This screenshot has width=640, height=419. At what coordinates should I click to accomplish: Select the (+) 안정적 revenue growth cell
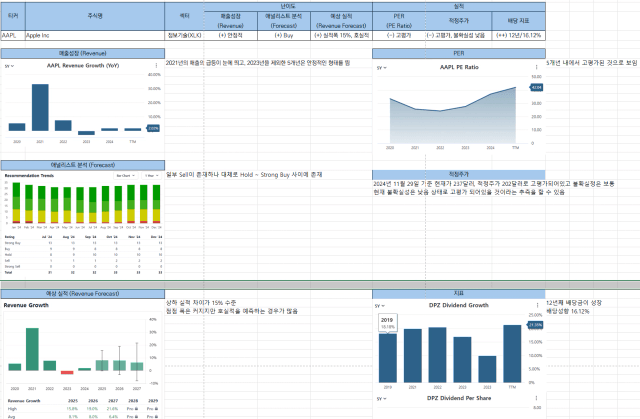click(231, 35)
